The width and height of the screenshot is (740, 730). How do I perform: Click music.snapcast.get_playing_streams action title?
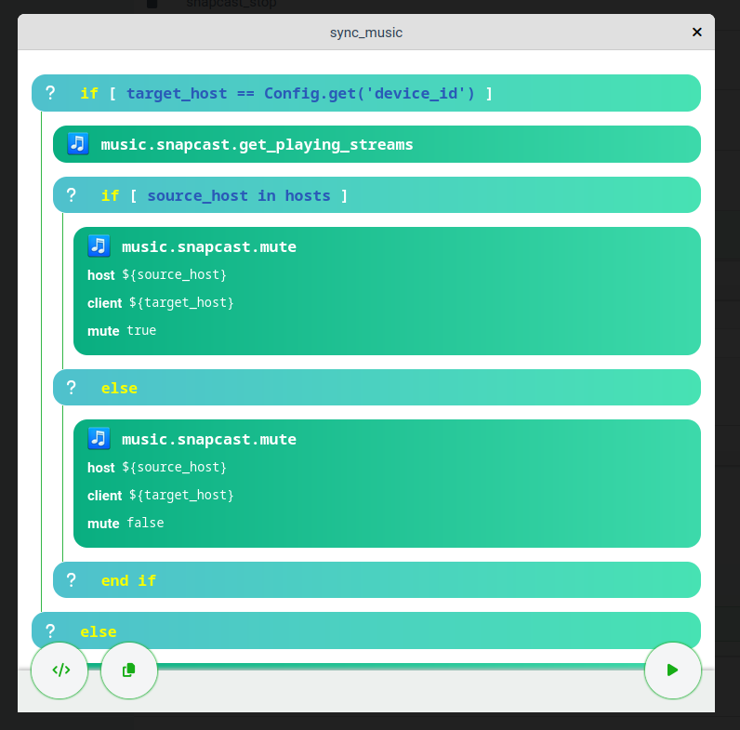[257, 144]
